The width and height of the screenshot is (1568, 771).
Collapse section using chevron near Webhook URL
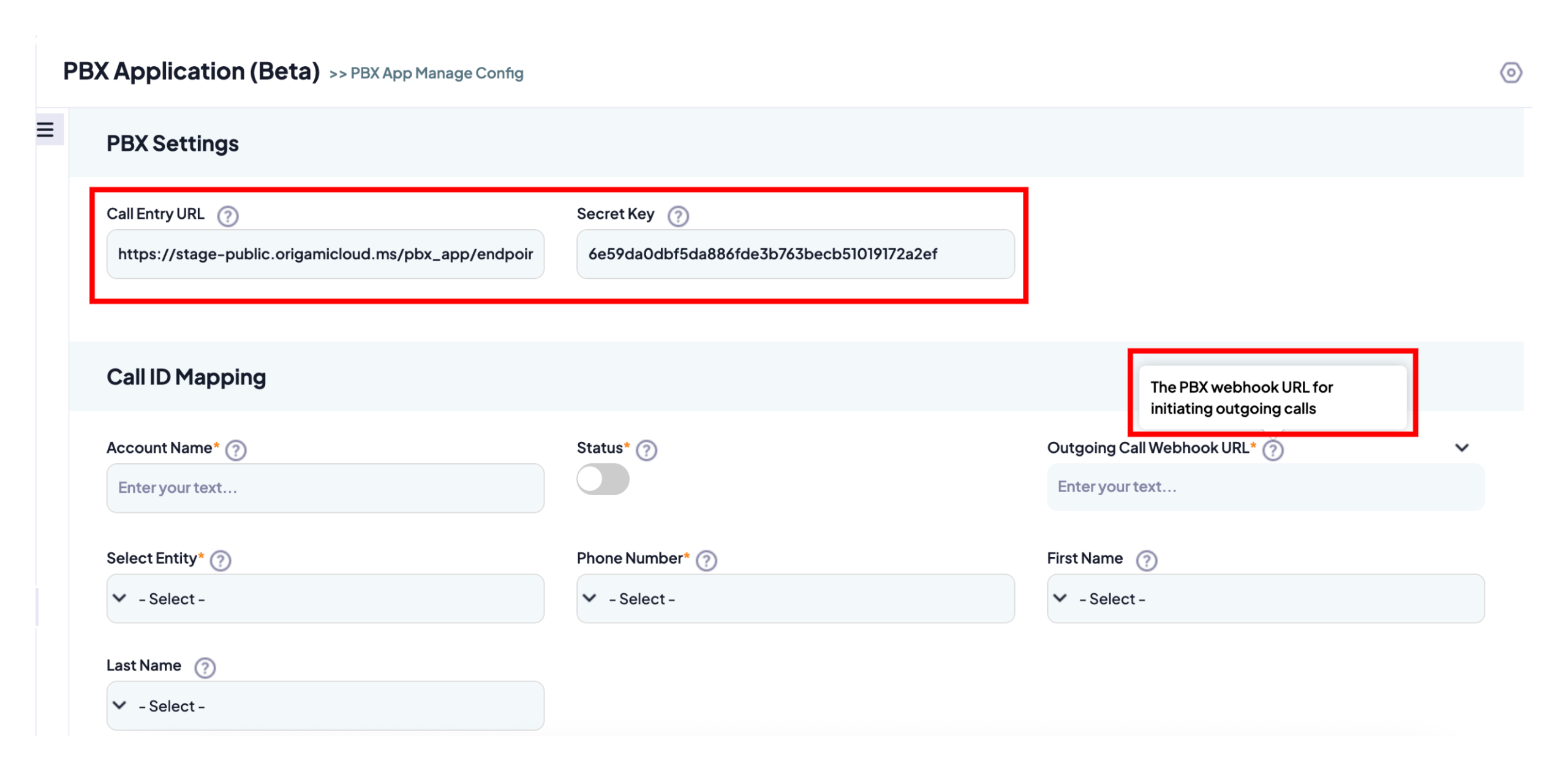click(x=1461, y=447)
